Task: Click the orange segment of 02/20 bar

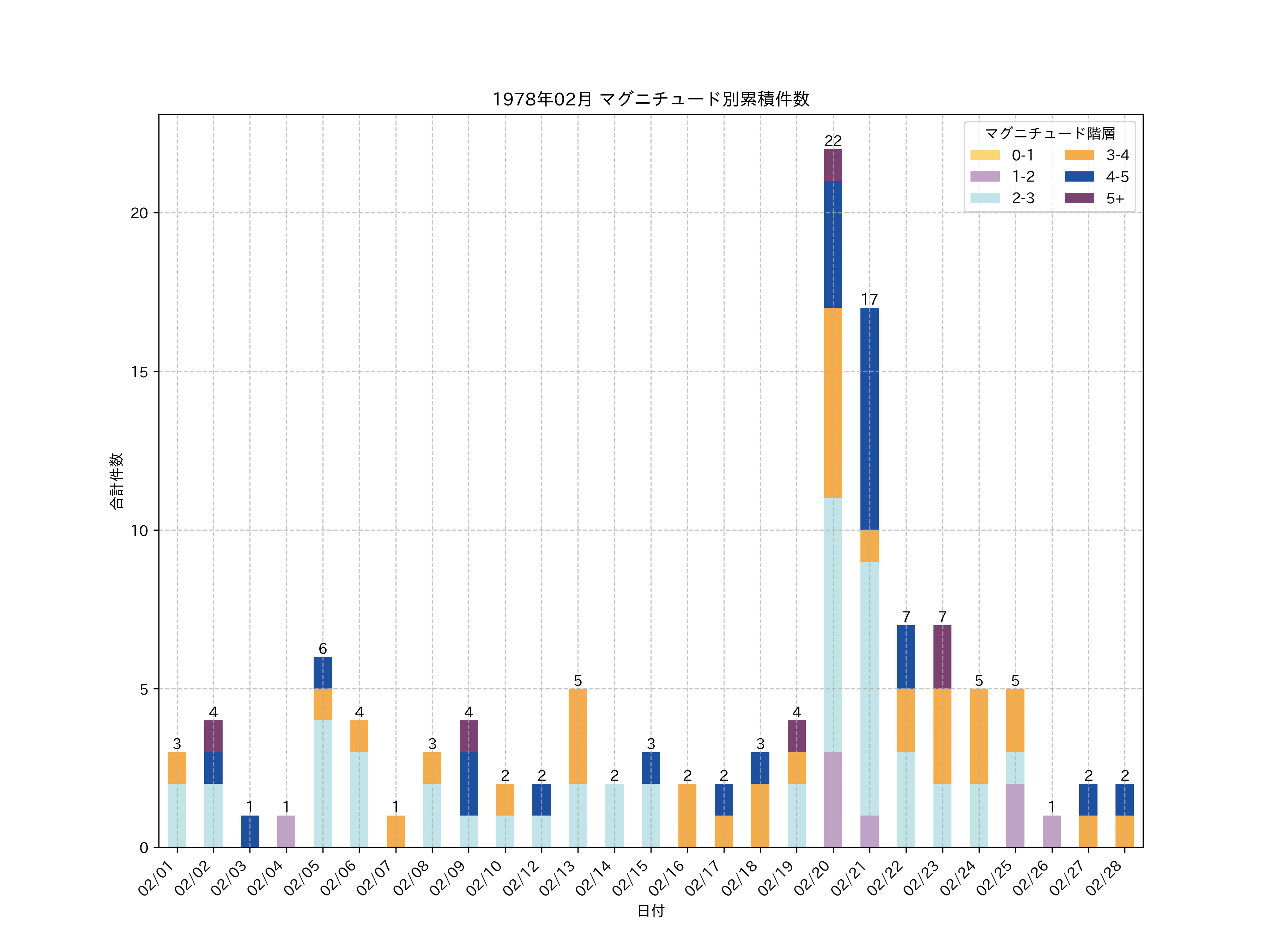Action: [x=833, y=403]
